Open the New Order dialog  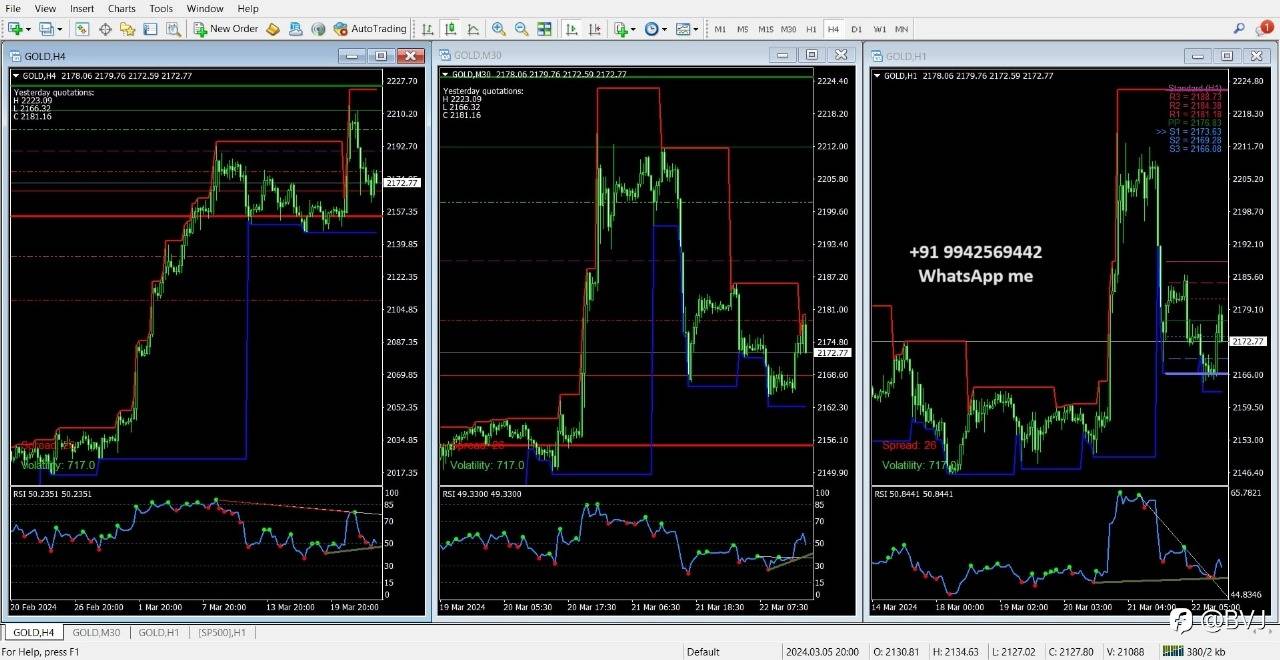click(x=226, y=29)
